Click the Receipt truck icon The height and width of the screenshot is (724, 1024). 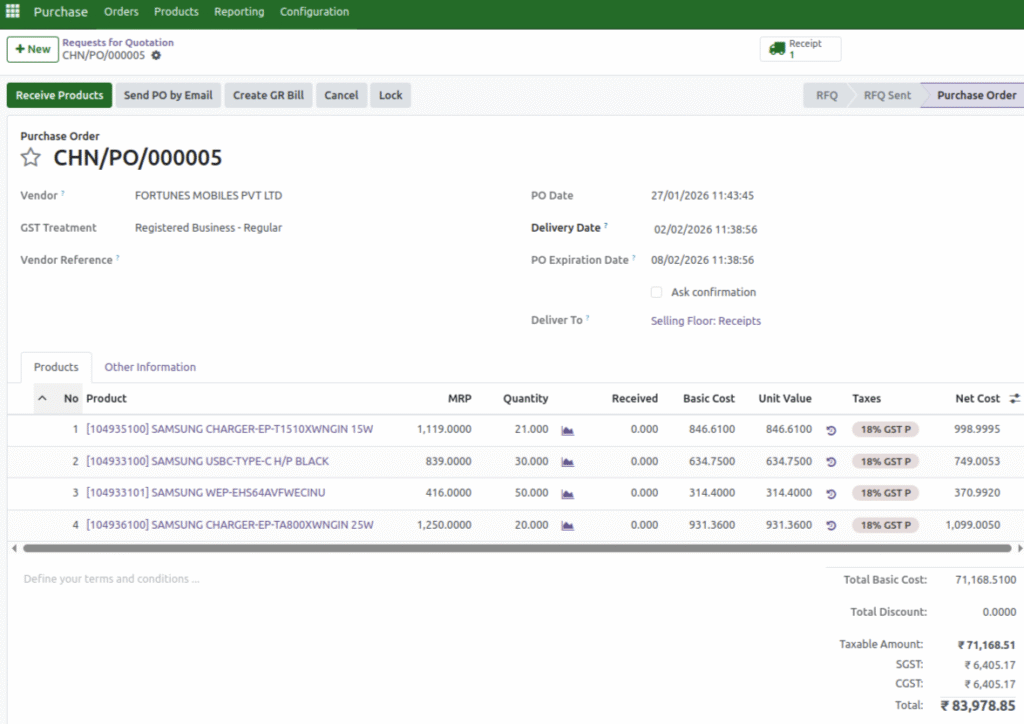[777, 49]
